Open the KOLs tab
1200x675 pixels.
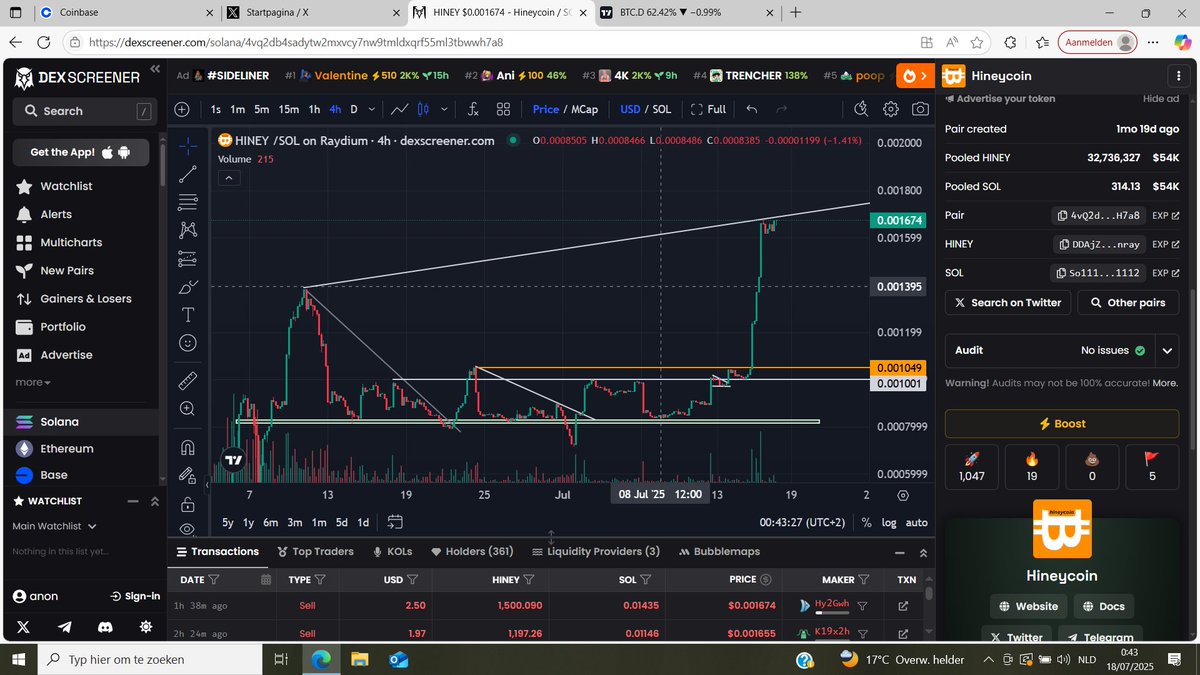point(391,551)
